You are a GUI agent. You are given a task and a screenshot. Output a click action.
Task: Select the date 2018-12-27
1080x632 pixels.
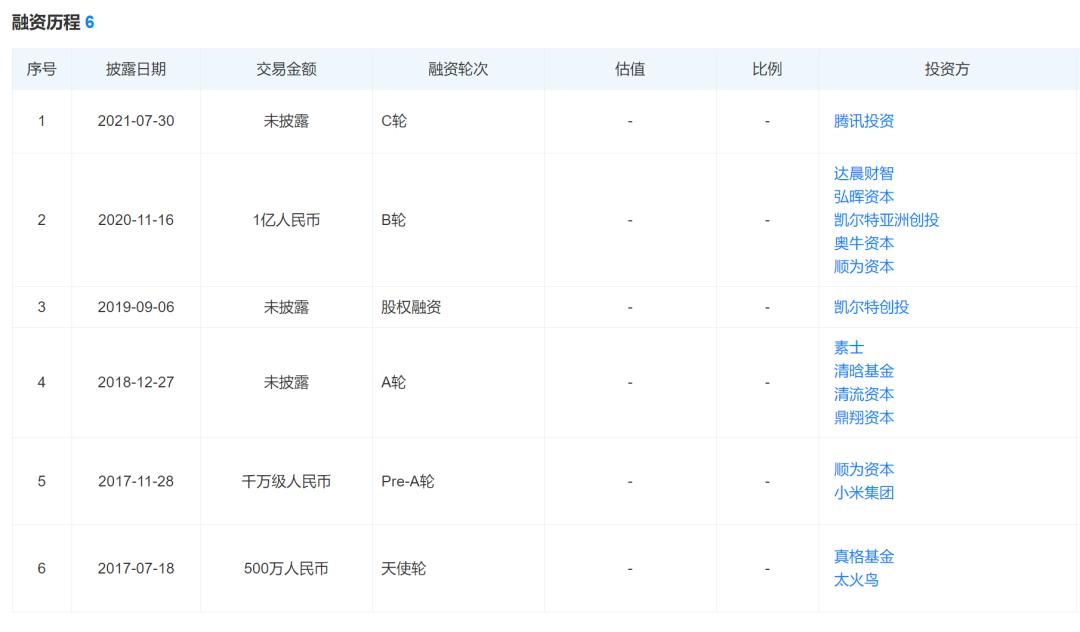point(136,383)
